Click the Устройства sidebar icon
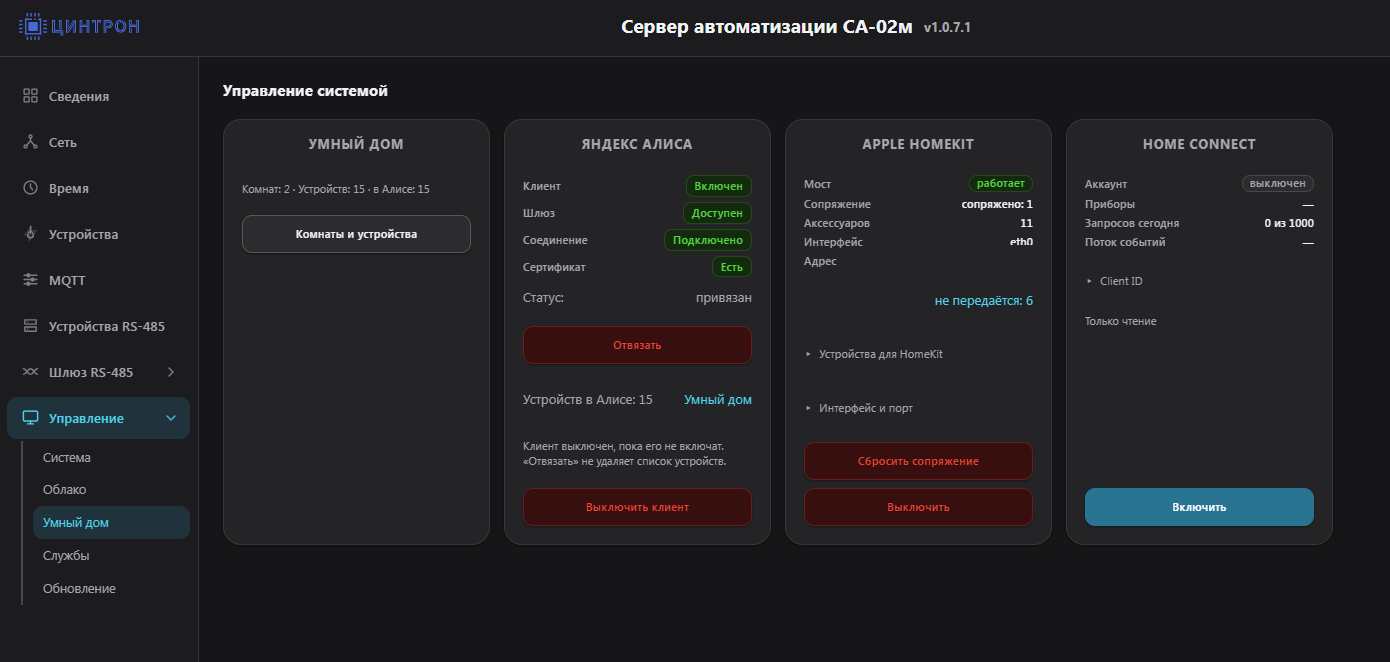Image resolution: width=1390 pixels, height=662 pixels. click(30, 234)
